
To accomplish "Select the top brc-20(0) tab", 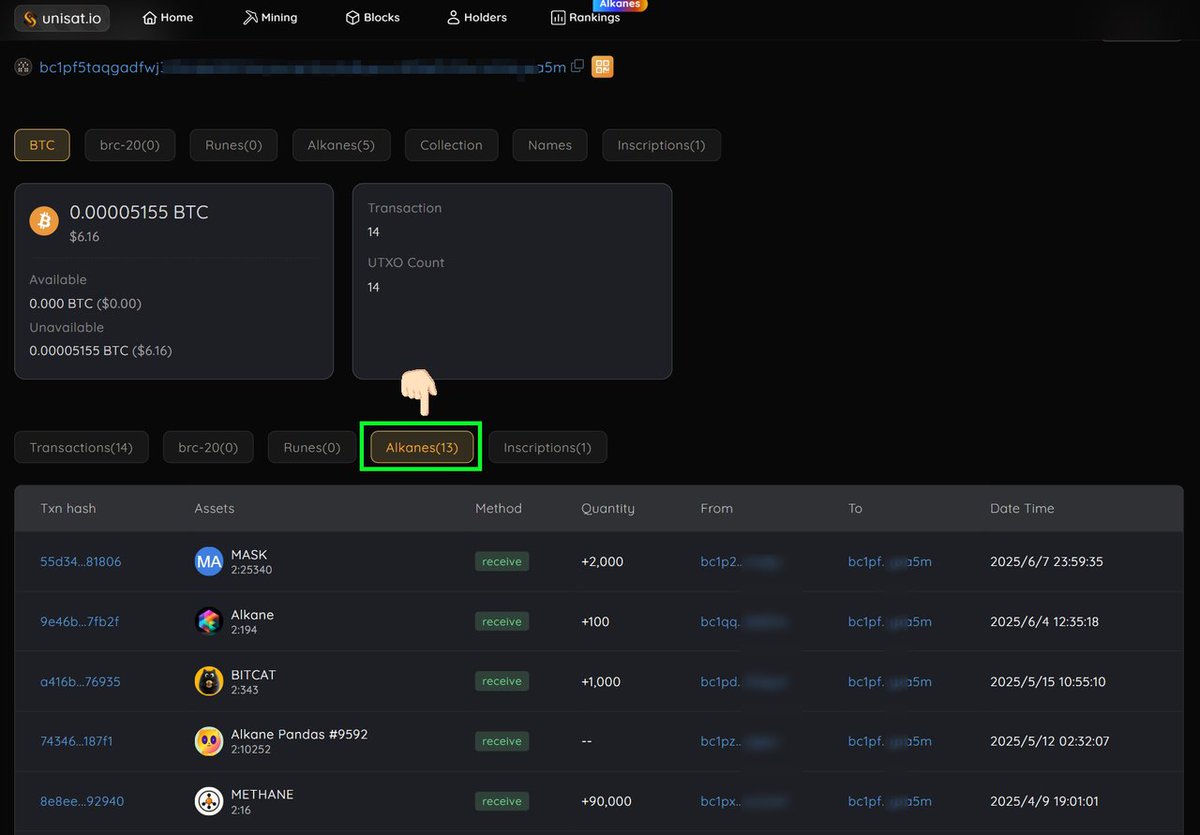I will point(130,145).
